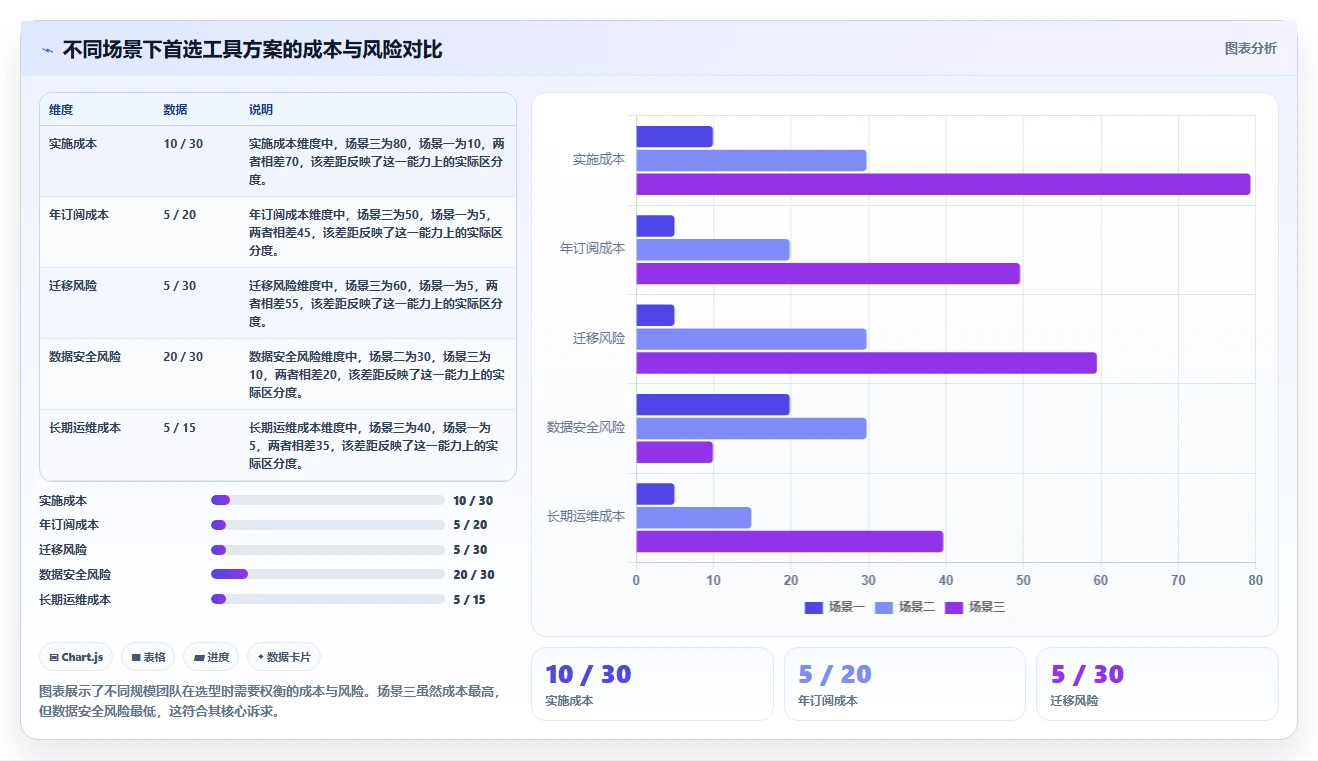Click the 场景一 bar for 实施成本

point(674,136)
